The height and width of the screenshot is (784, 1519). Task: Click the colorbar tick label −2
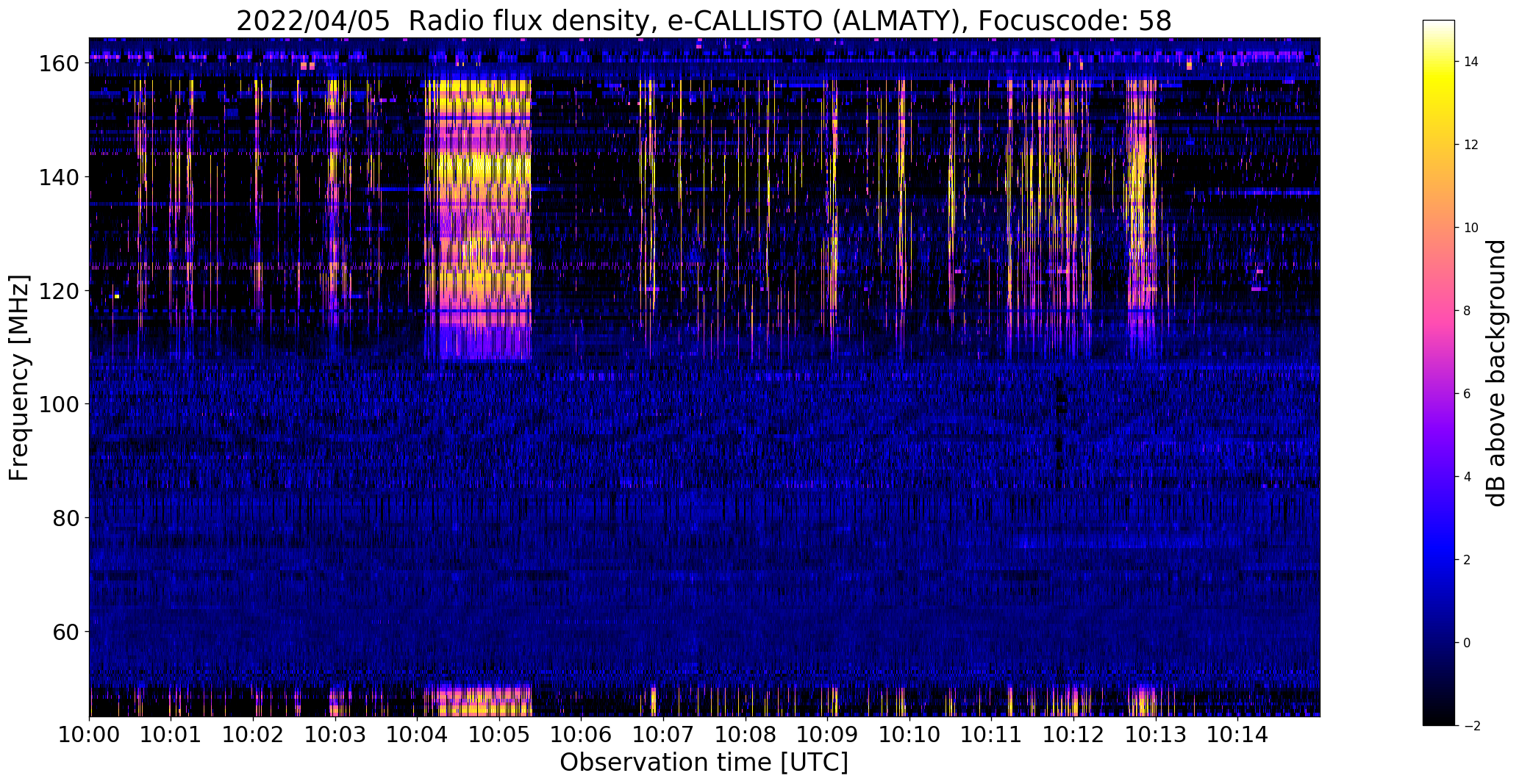(x=1471, y=726)
